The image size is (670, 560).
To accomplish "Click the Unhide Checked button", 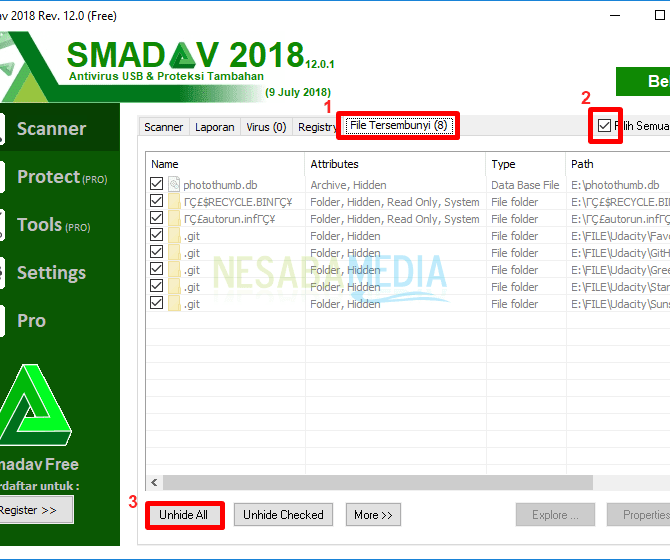I will point(283,515).
